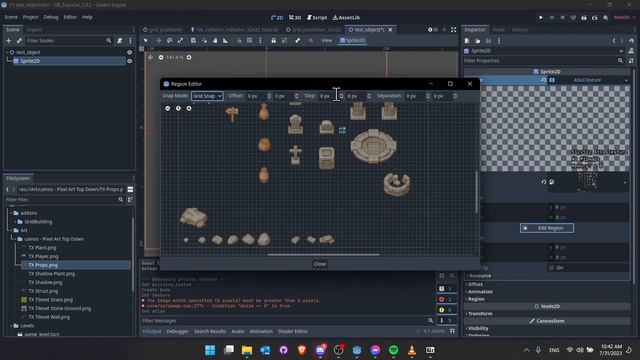640x360 pixels.
Task: Click the Region Editor horizontal scrollbar
Action: [323, 255]
